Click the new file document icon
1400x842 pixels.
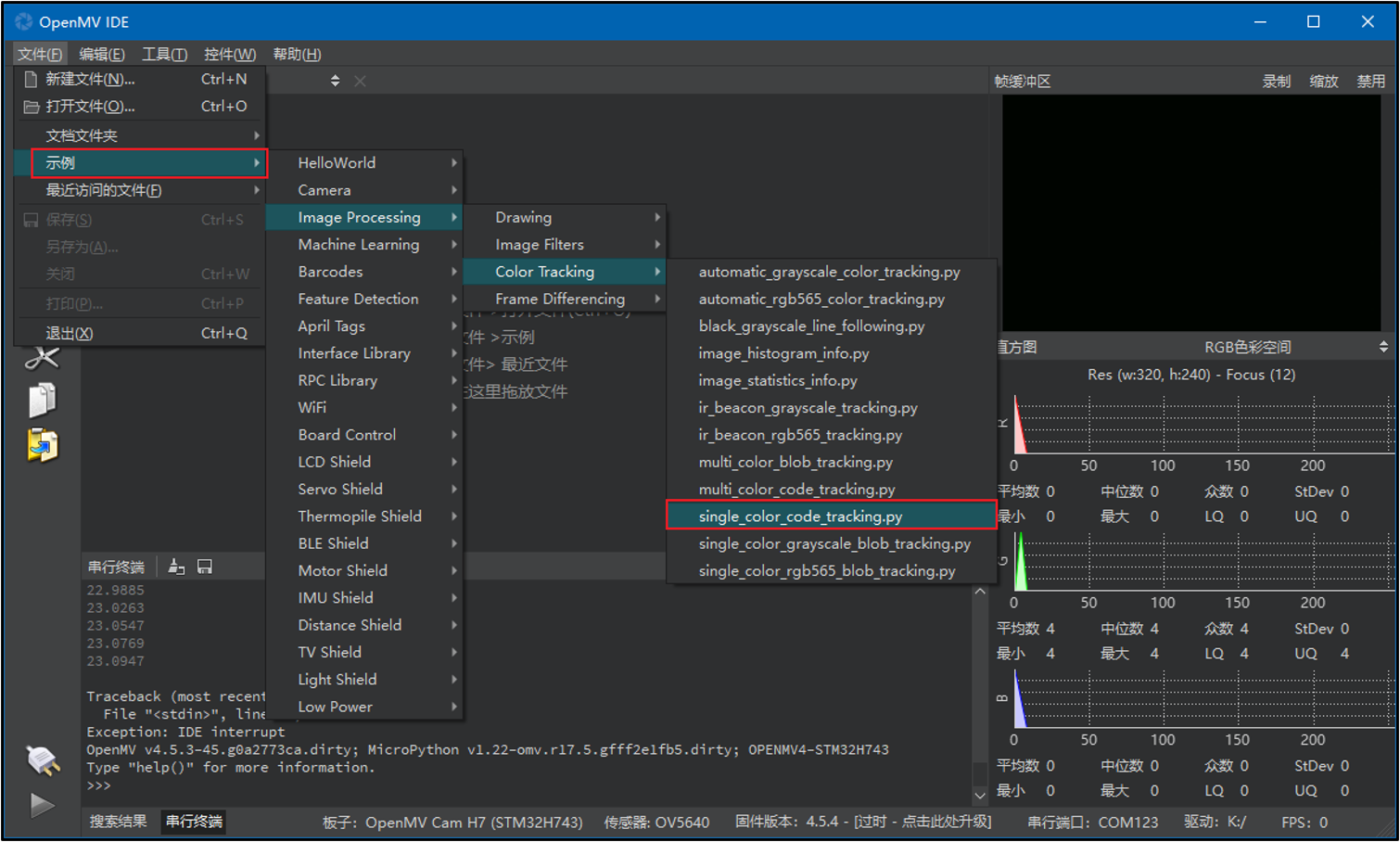point(31,80)
